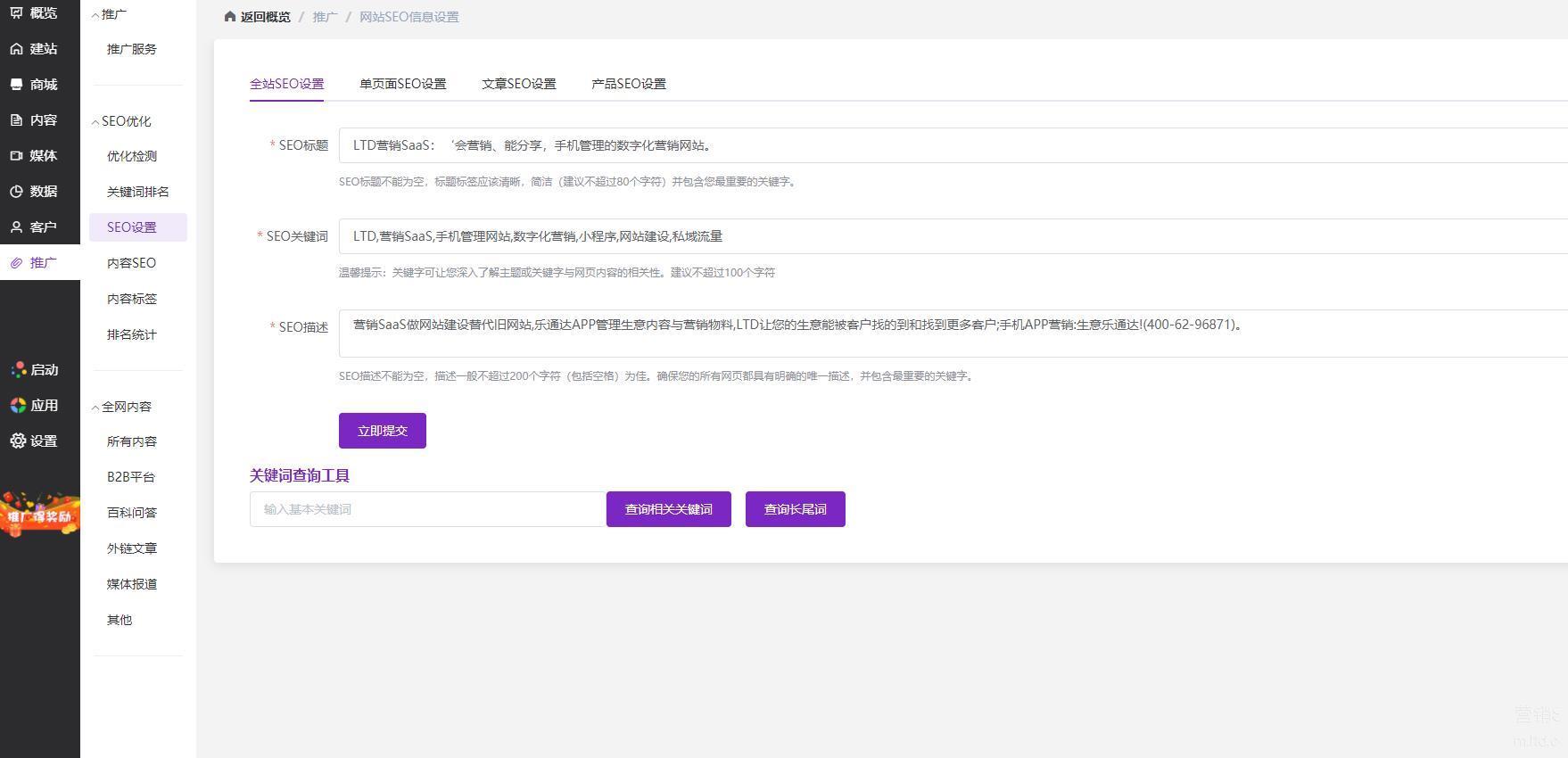Image resolution: width=1568 pixels, height=758 pixels.
Task: Collapse the 推广 section in submenu
Action: coord(95,15)
